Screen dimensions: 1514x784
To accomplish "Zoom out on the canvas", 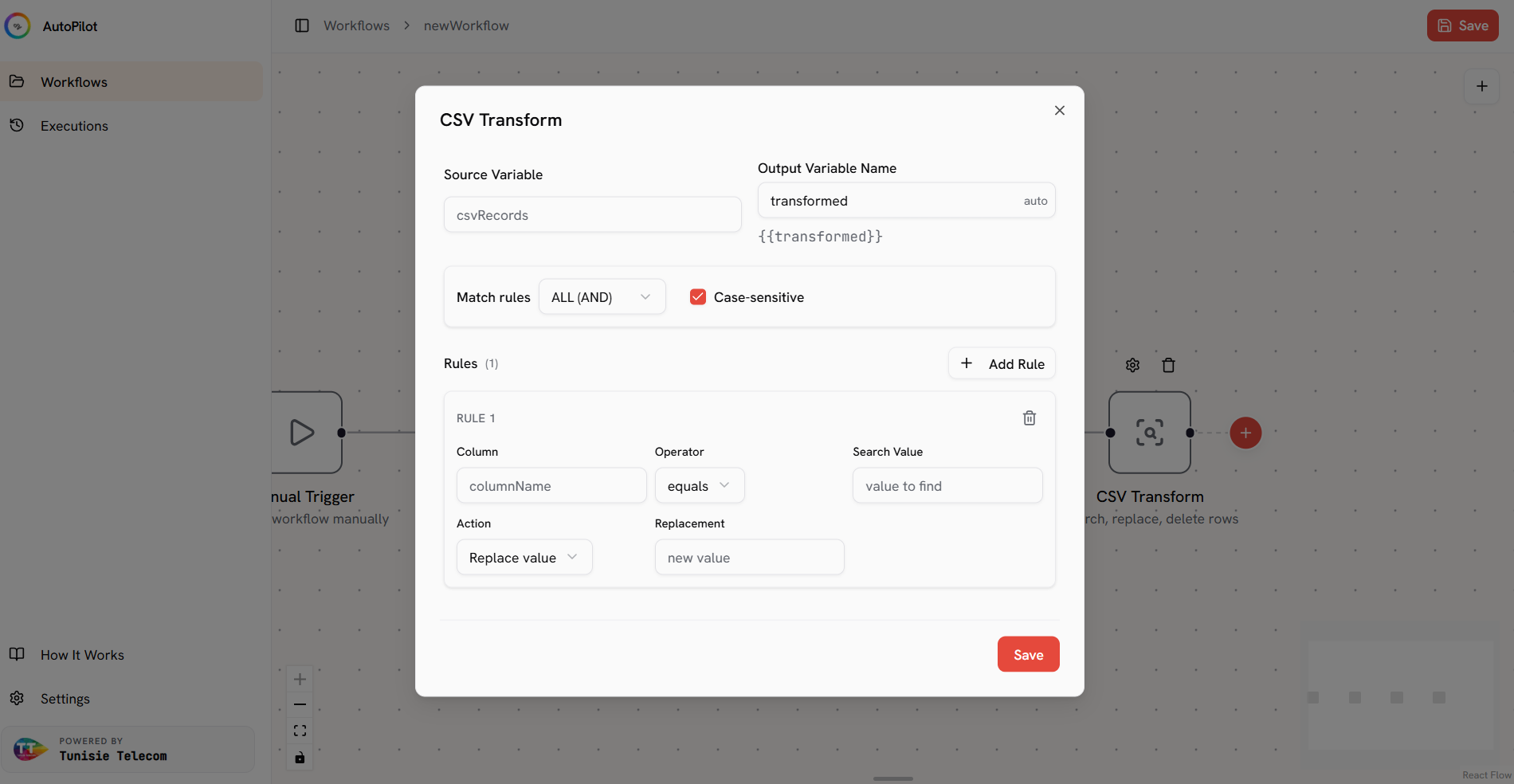I will 300,705.
